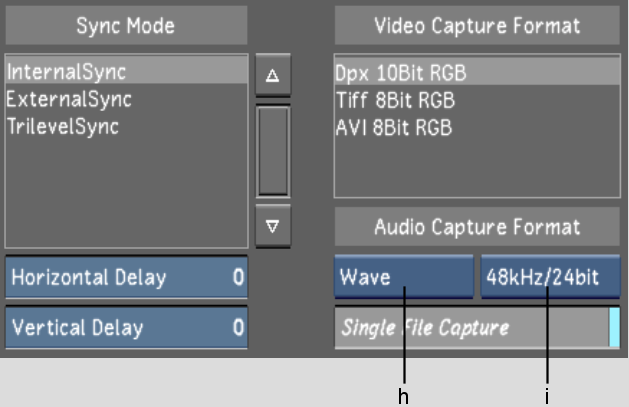Screen dimensions: 629x407
Task: Click the Horizontal Delay label
Action: 90,277
